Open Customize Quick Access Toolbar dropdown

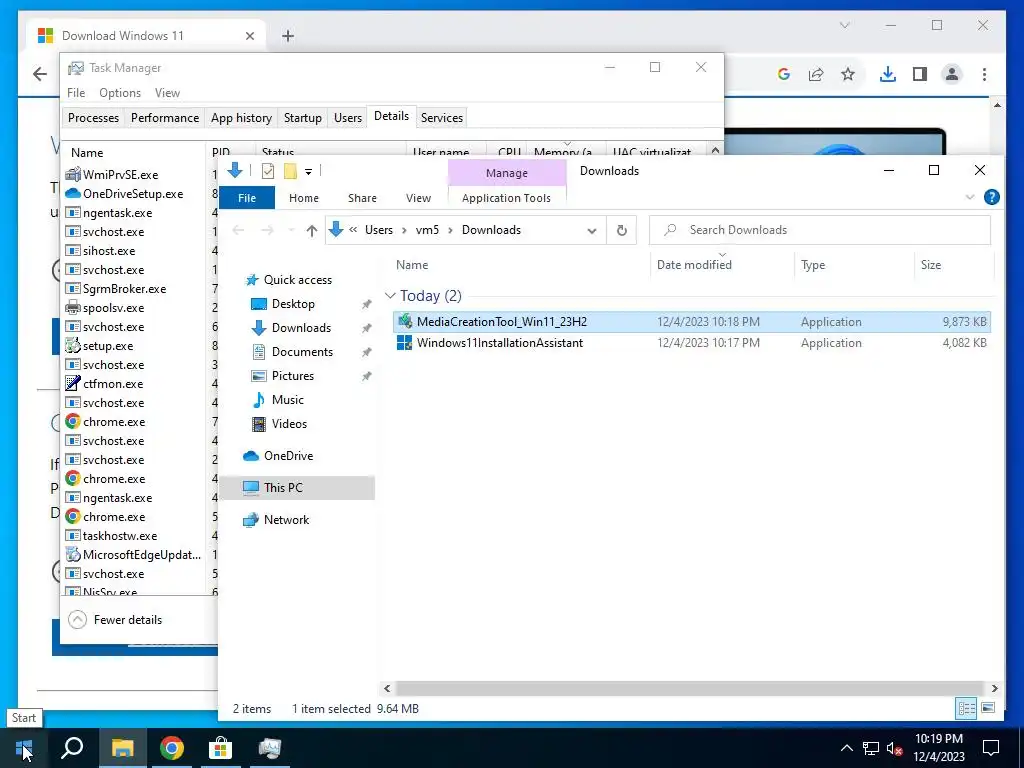point(308,172)
